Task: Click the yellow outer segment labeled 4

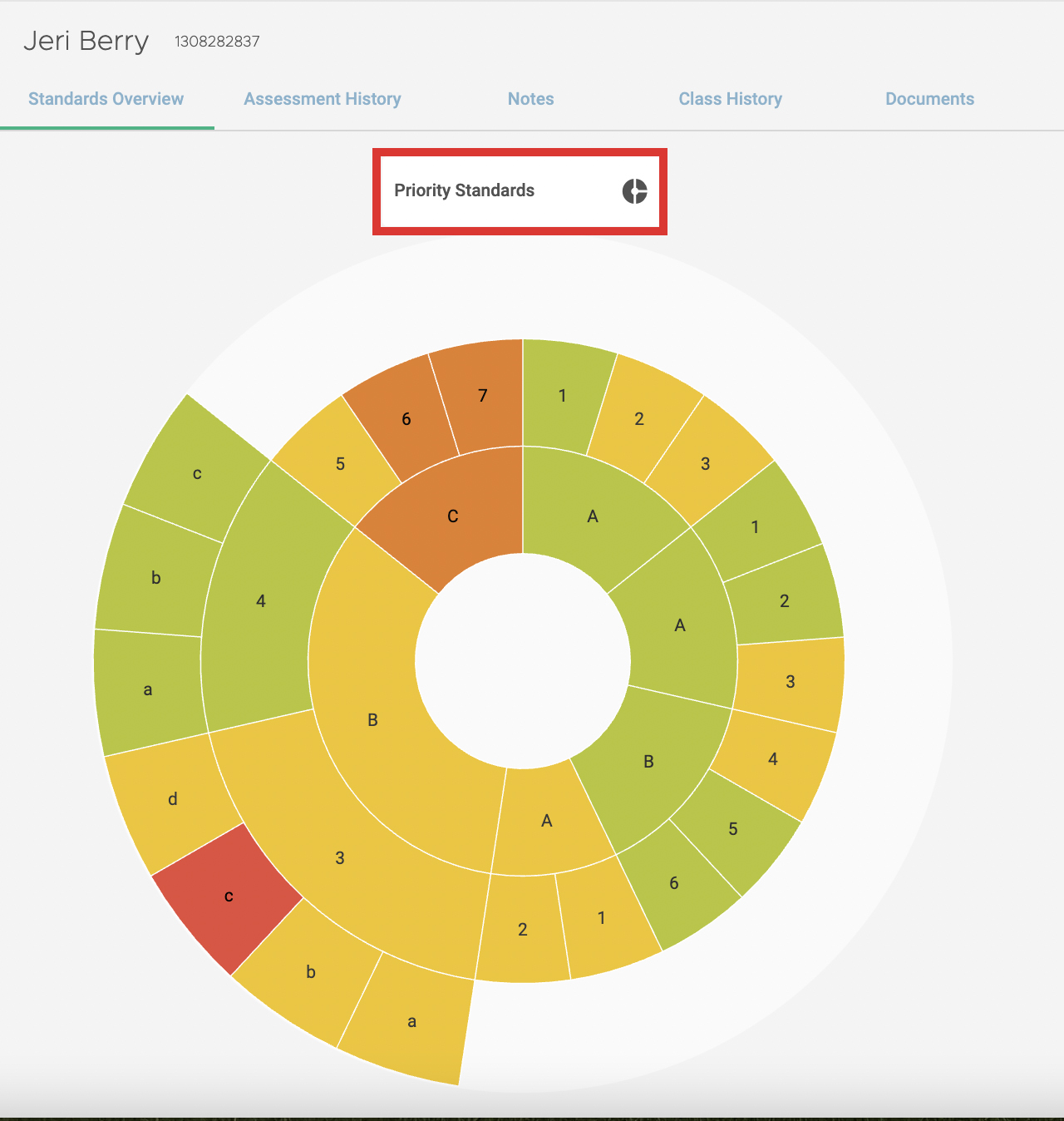Action: 773,758
